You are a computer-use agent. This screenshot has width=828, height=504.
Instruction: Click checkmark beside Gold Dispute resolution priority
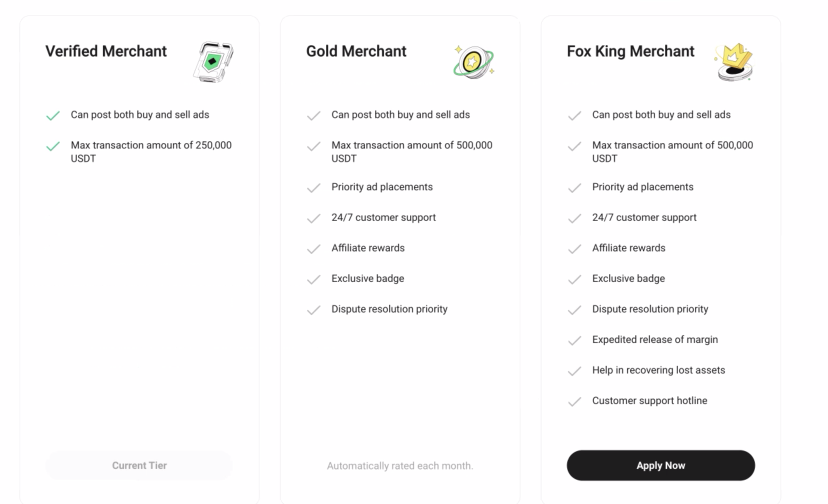[x=313, y=310]
